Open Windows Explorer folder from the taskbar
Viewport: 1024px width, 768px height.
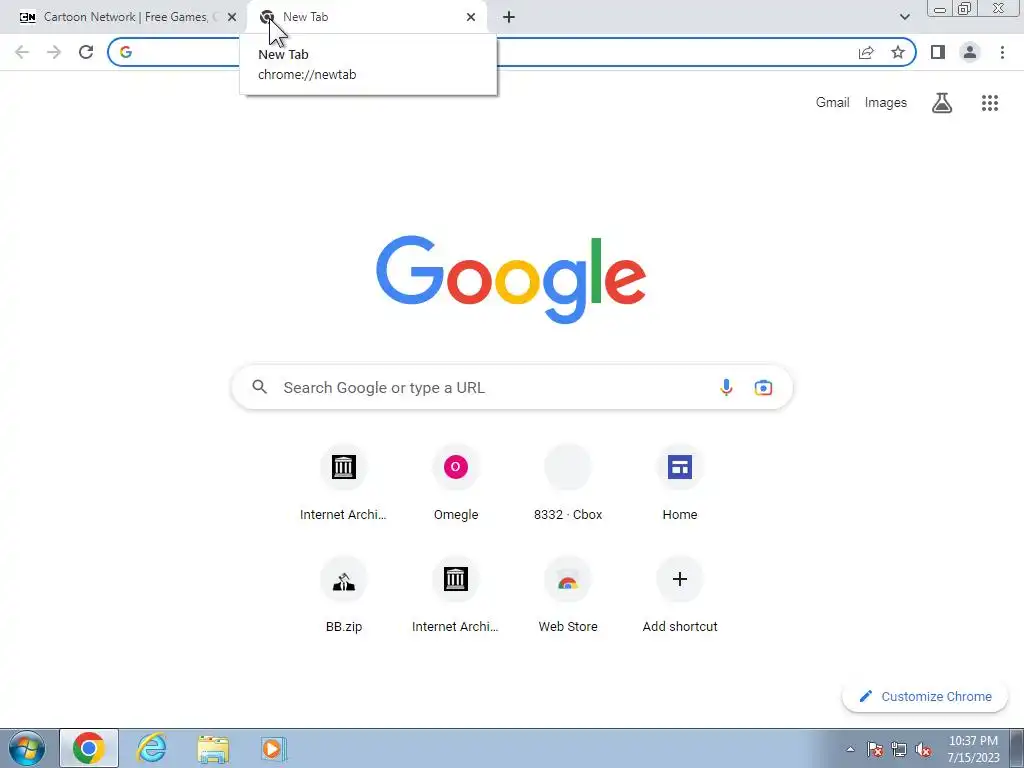click(x=213, y=749)
